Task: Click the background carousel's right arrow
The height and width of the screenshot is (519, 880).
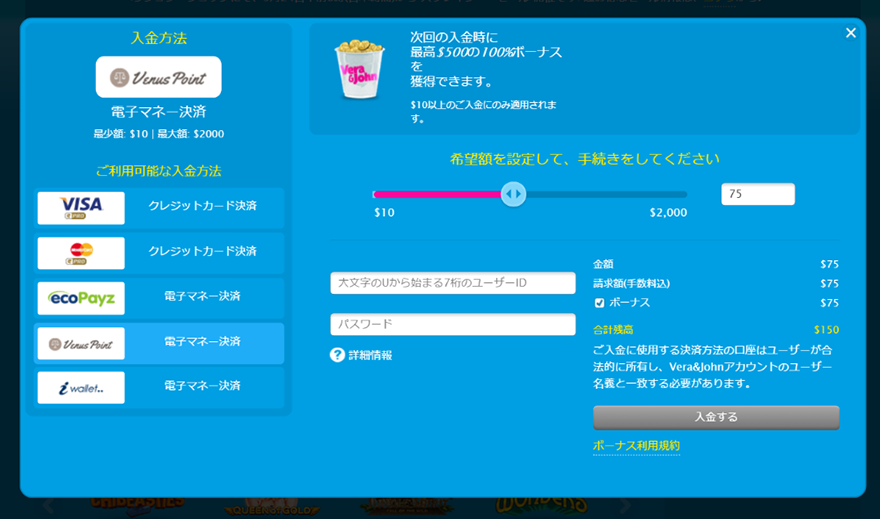Action: [625, 506]
